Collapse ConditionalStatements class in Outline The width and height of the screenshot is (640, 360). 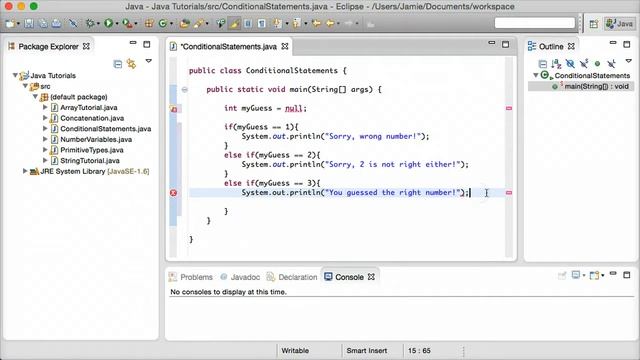point(536,75)
